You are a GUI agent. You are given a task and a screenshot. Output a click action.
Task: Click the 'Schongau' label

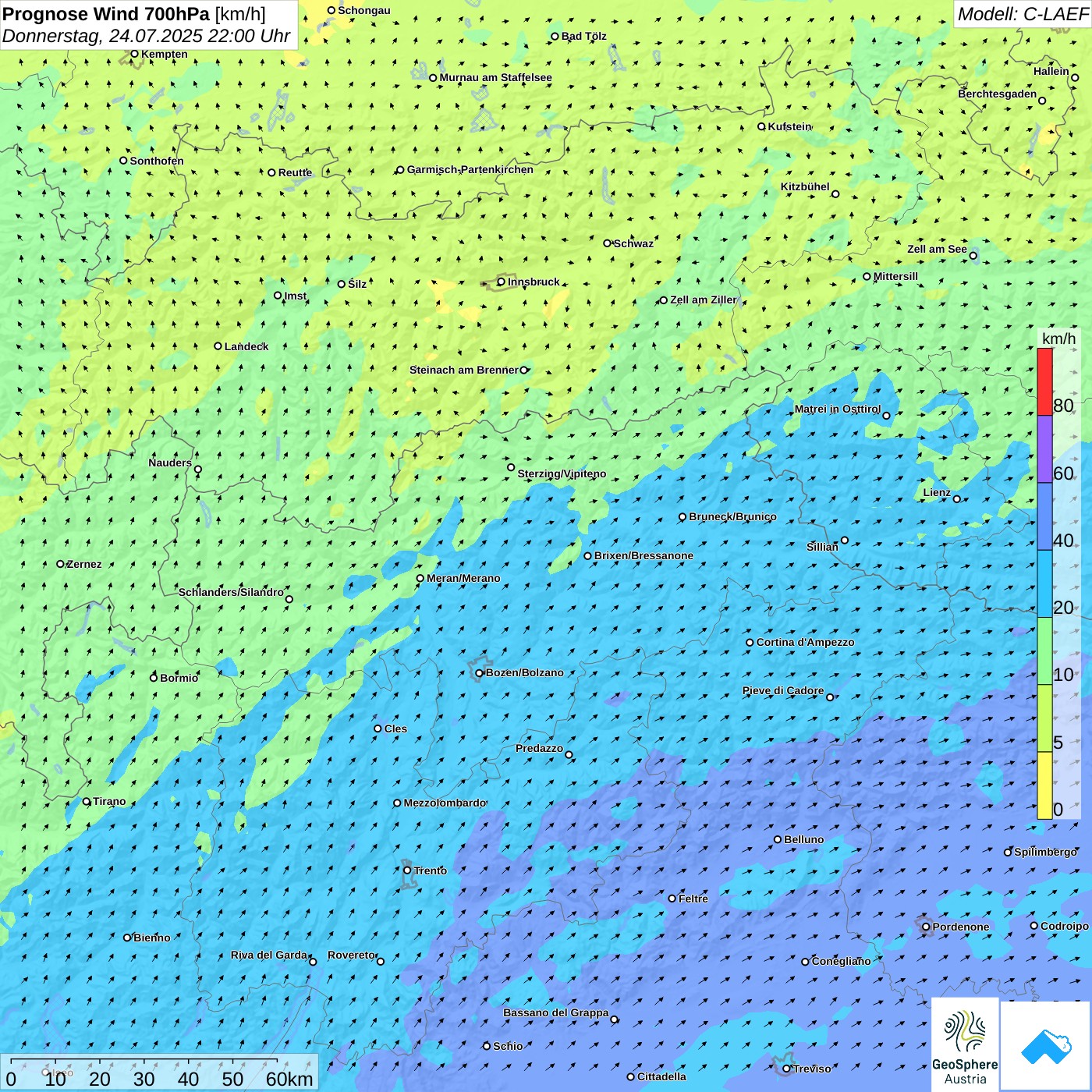[x=364, y=10]
